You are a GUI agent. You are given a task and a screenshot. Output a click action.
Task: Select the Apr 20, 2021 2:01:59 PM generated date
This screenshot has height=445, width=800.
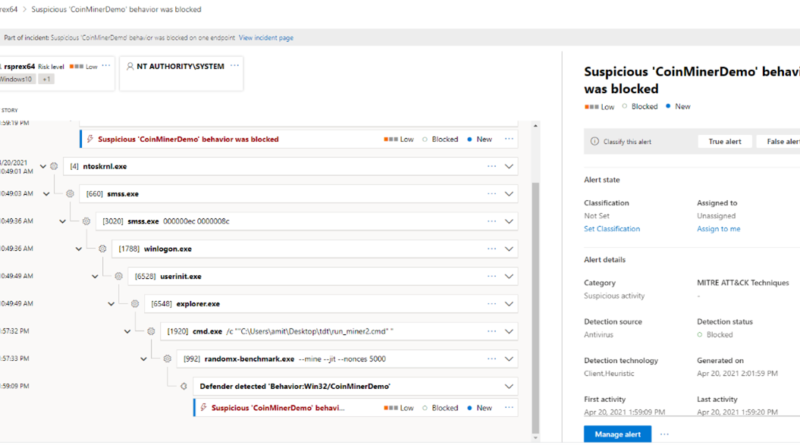pos(737,374)
